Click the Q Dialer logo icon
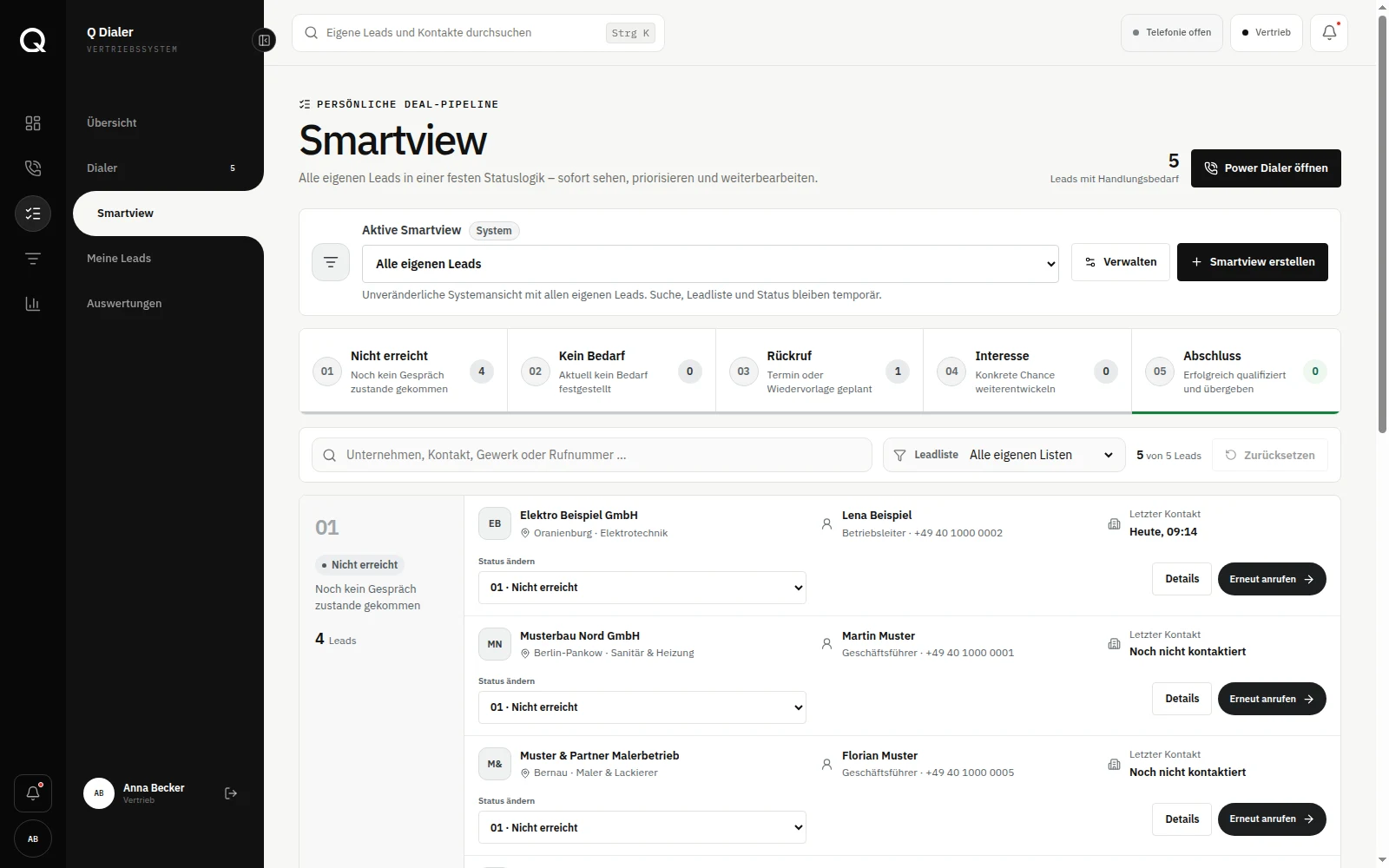This screenshot has width=1389, height=868. click(x=33, y=40)
